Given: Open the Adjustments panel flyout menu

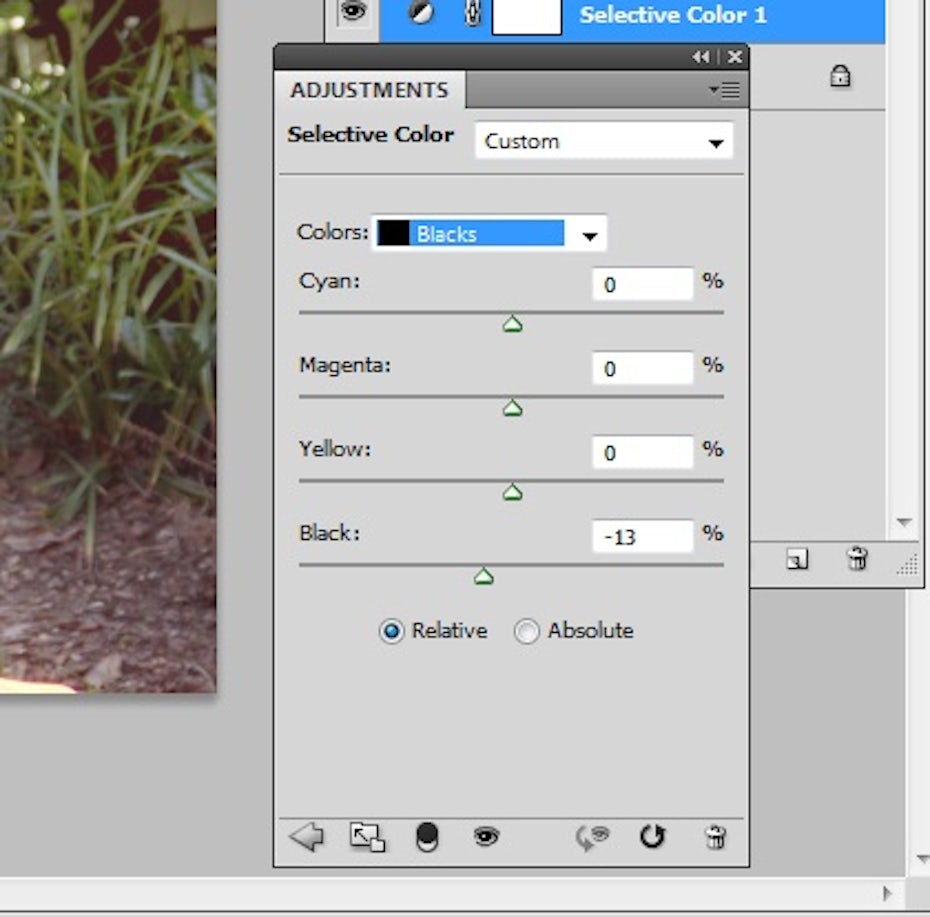Looking at the screenshot, I should pos(724,90).
